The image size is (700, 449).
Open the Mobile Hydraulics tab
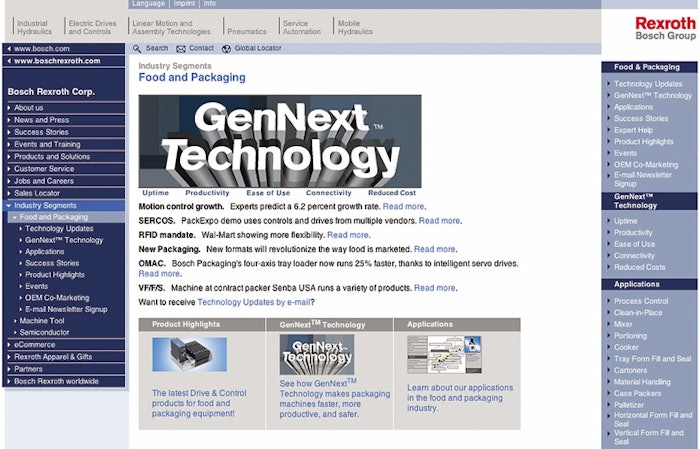click(x=355, y=27)
